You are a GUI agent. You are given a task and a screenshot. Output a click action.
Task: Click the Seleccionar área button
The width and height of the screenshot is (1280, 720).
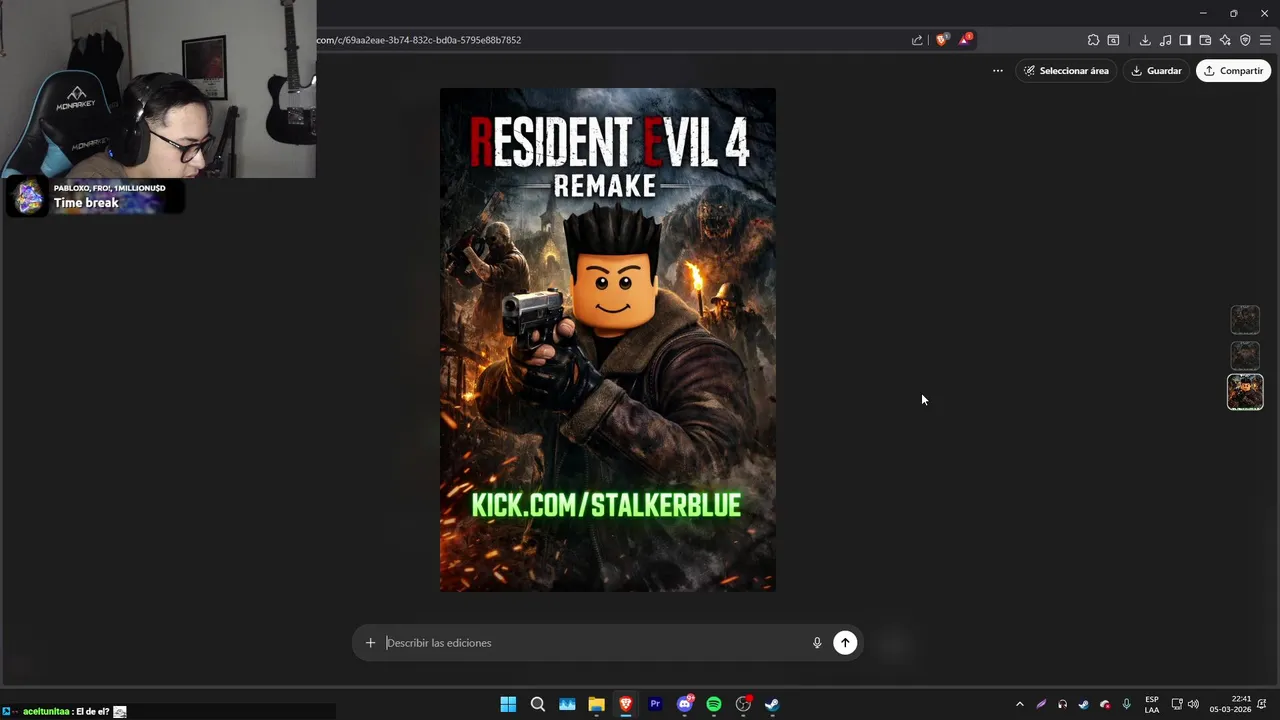click(1066, 71)
